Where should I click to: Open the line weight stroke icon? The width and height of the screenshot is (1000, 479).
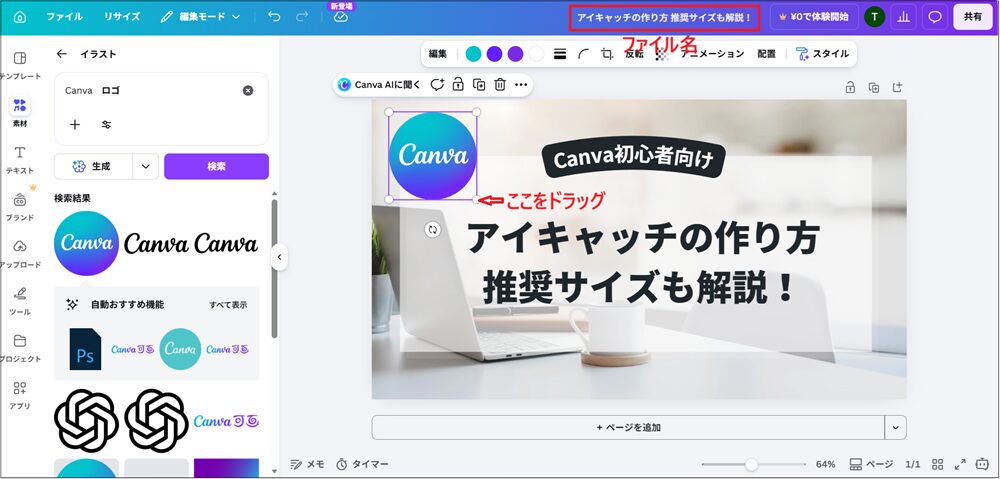560,54
